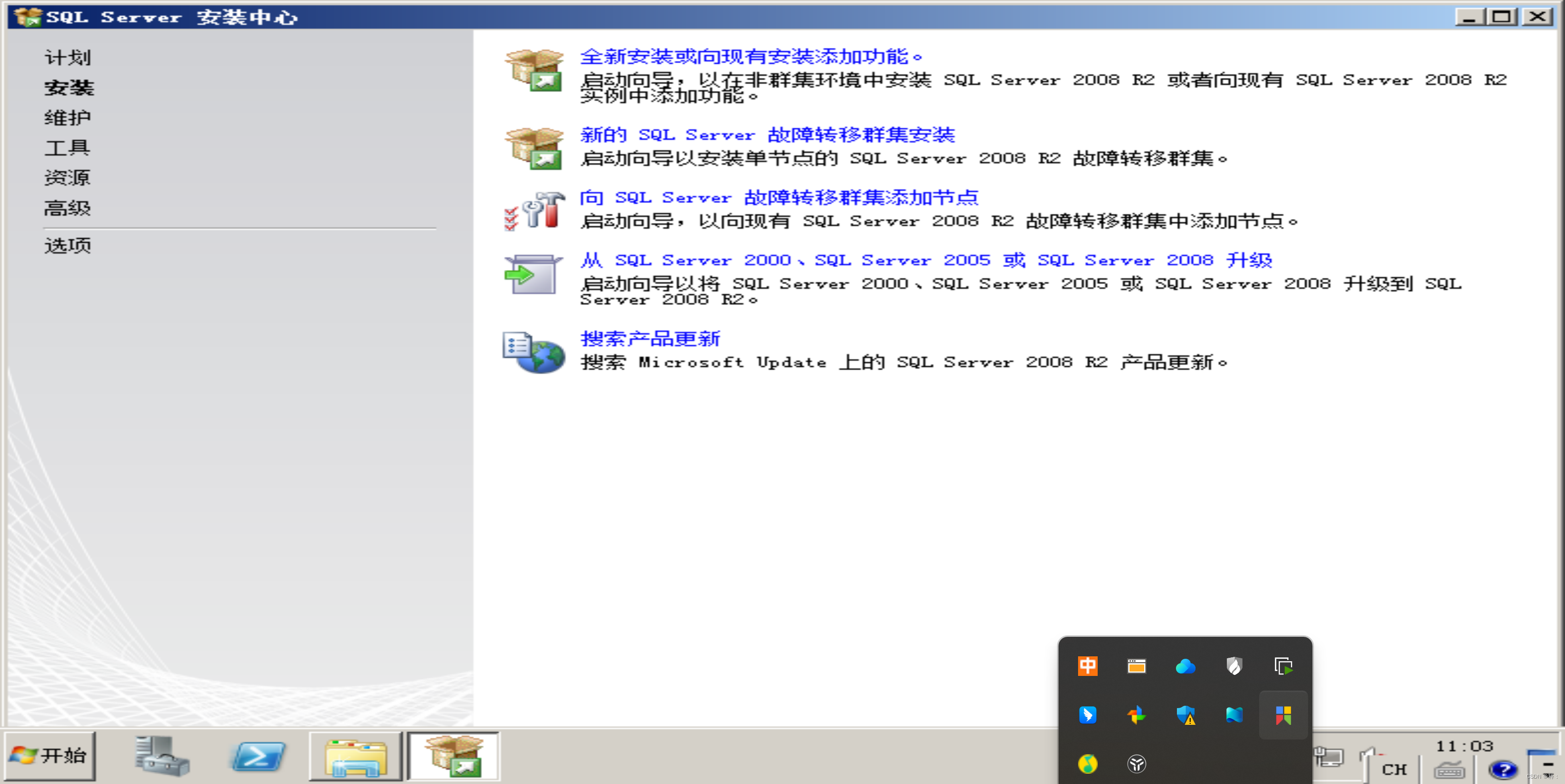The width and height of the screenshot is (1565, 784).
Task: Launch PowerShell from taskbar
Action: 258,757
